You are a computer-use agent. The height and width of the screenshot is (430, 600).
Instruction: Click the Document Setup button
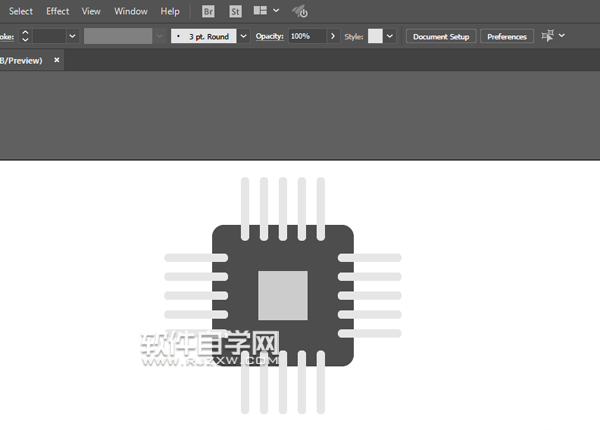(440, 36)
